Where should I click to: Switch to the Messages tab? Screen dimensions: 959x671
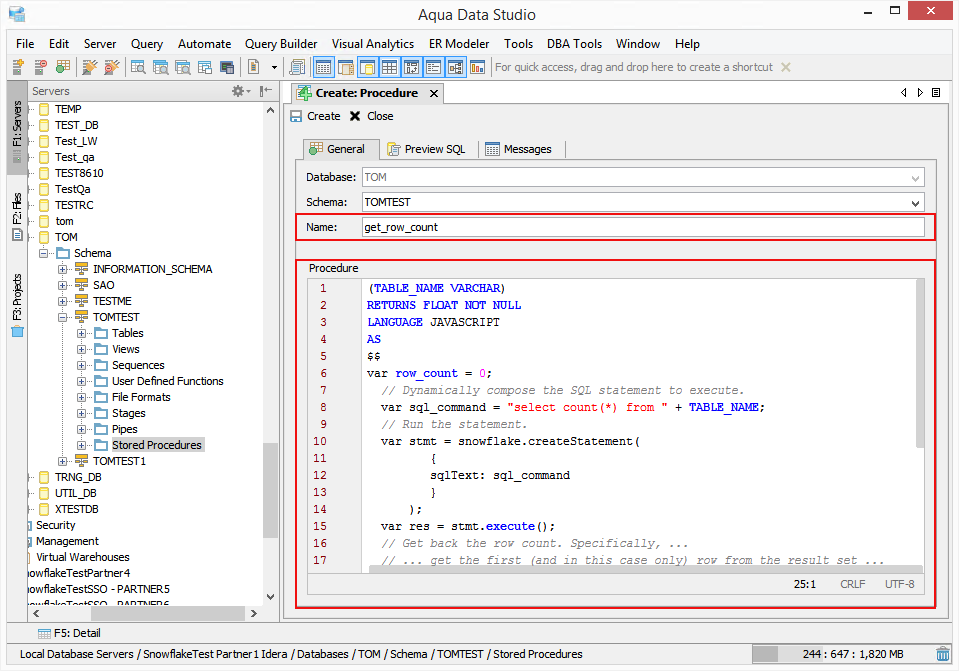(x=518, y=149)
